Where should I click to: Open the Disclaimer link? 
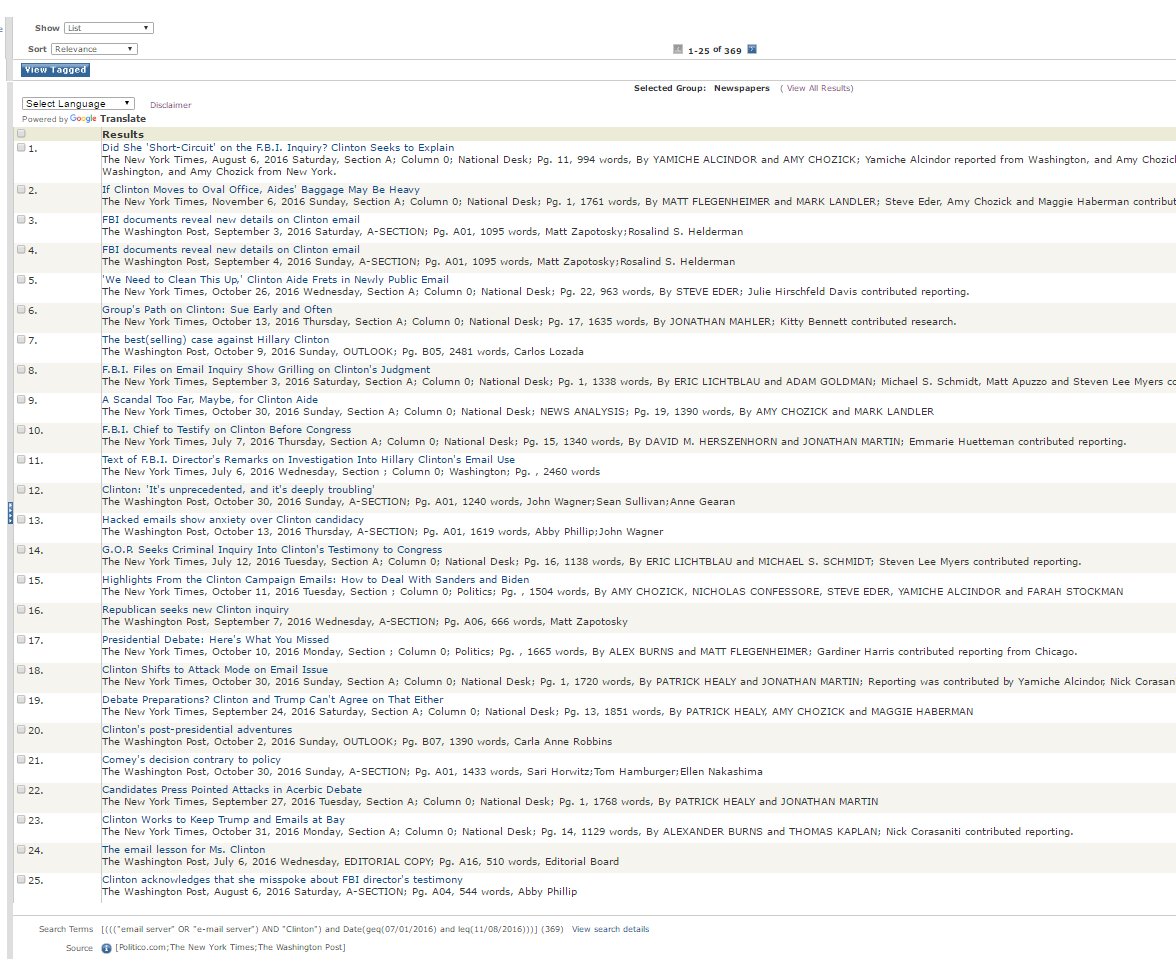tap(170, 105)
